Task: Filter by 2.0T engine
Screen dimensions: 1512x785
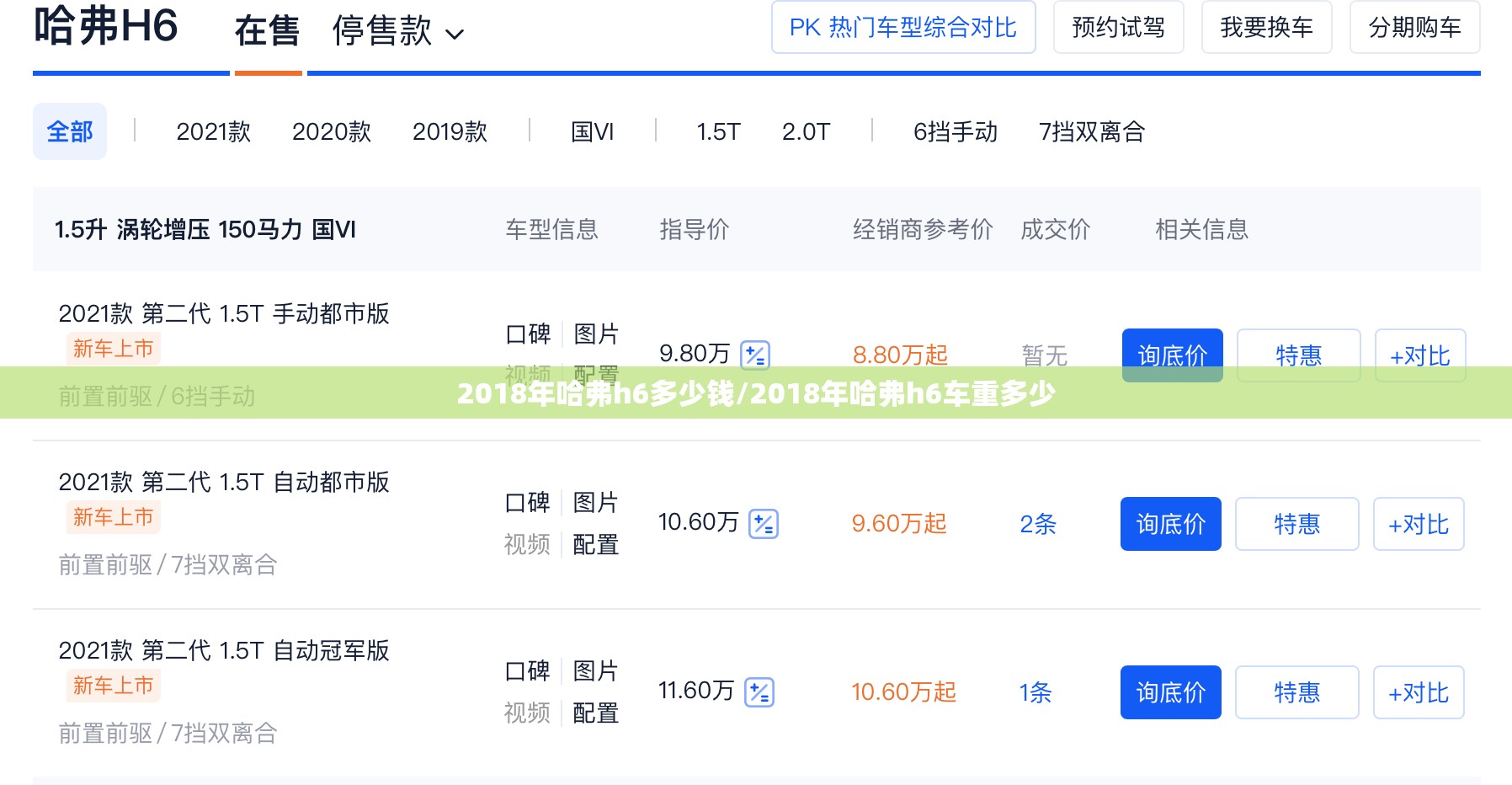Action: 807,131
